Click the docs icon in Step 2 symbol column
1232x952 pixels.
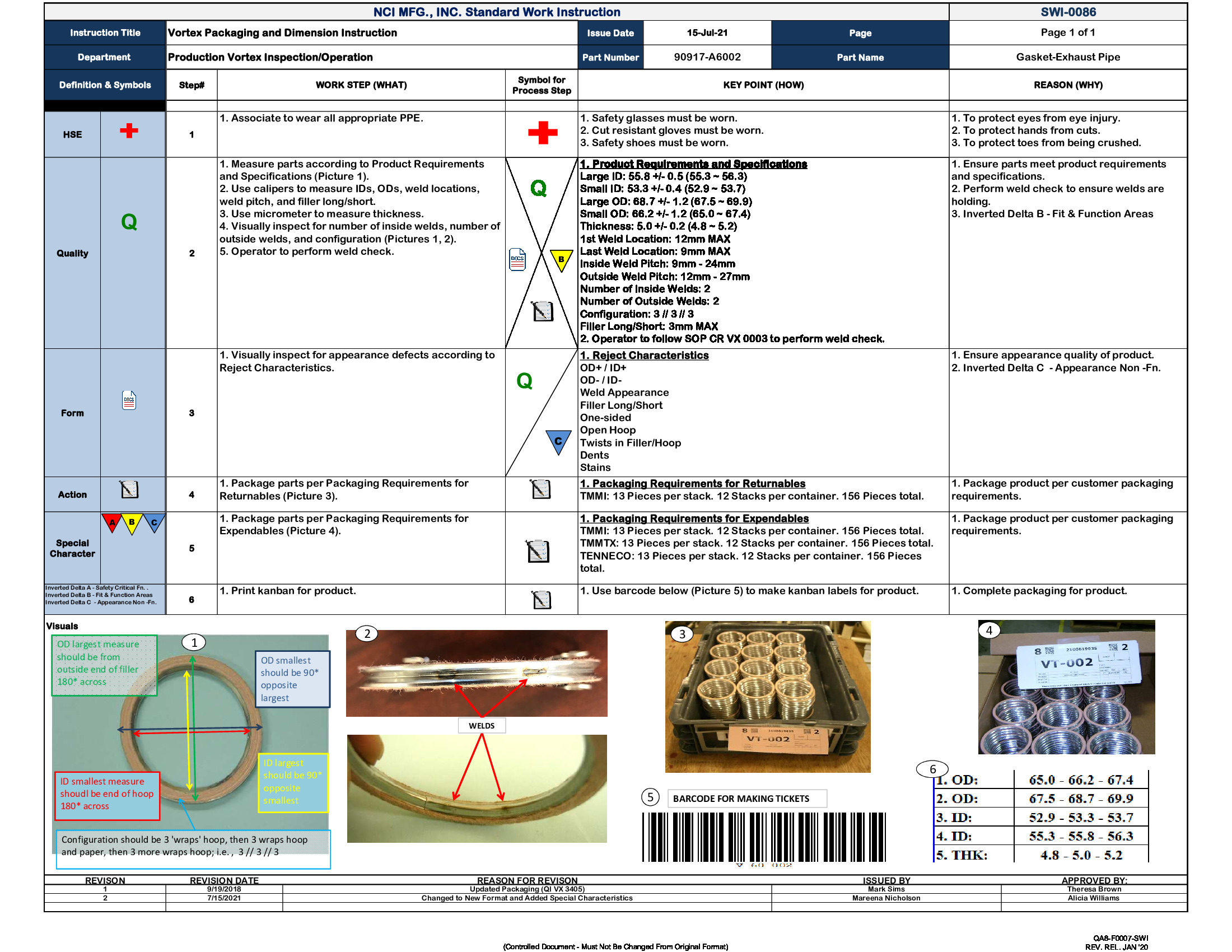[517, 259]
